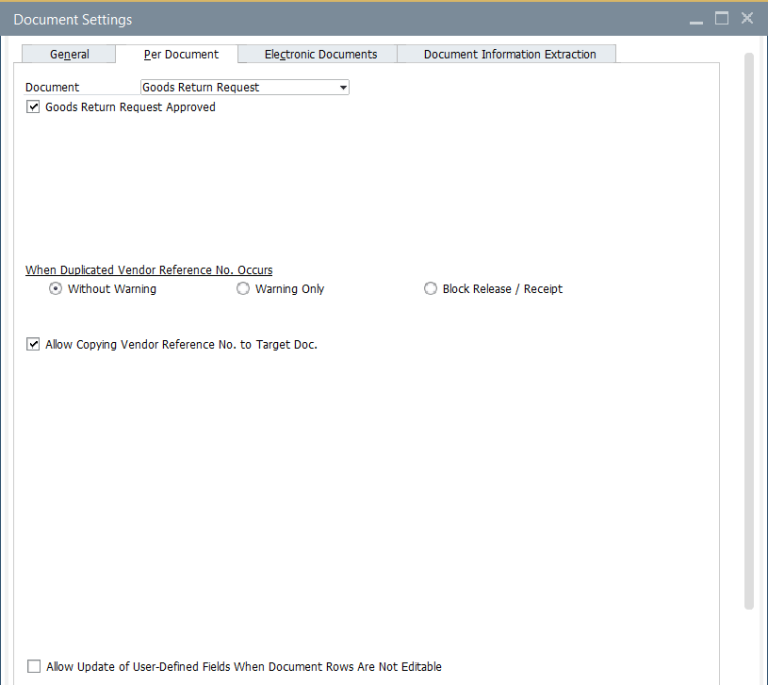The image size is (768, 685).
Task: Select the Without Warning radio button
Action: [56, 289]
